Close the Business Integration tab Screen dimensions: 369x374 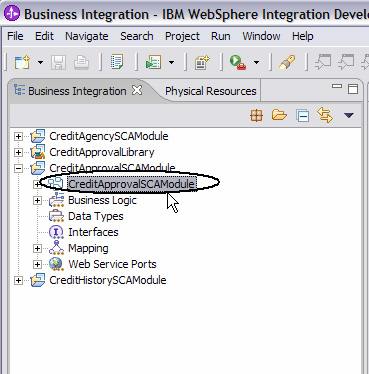[137, 90]
